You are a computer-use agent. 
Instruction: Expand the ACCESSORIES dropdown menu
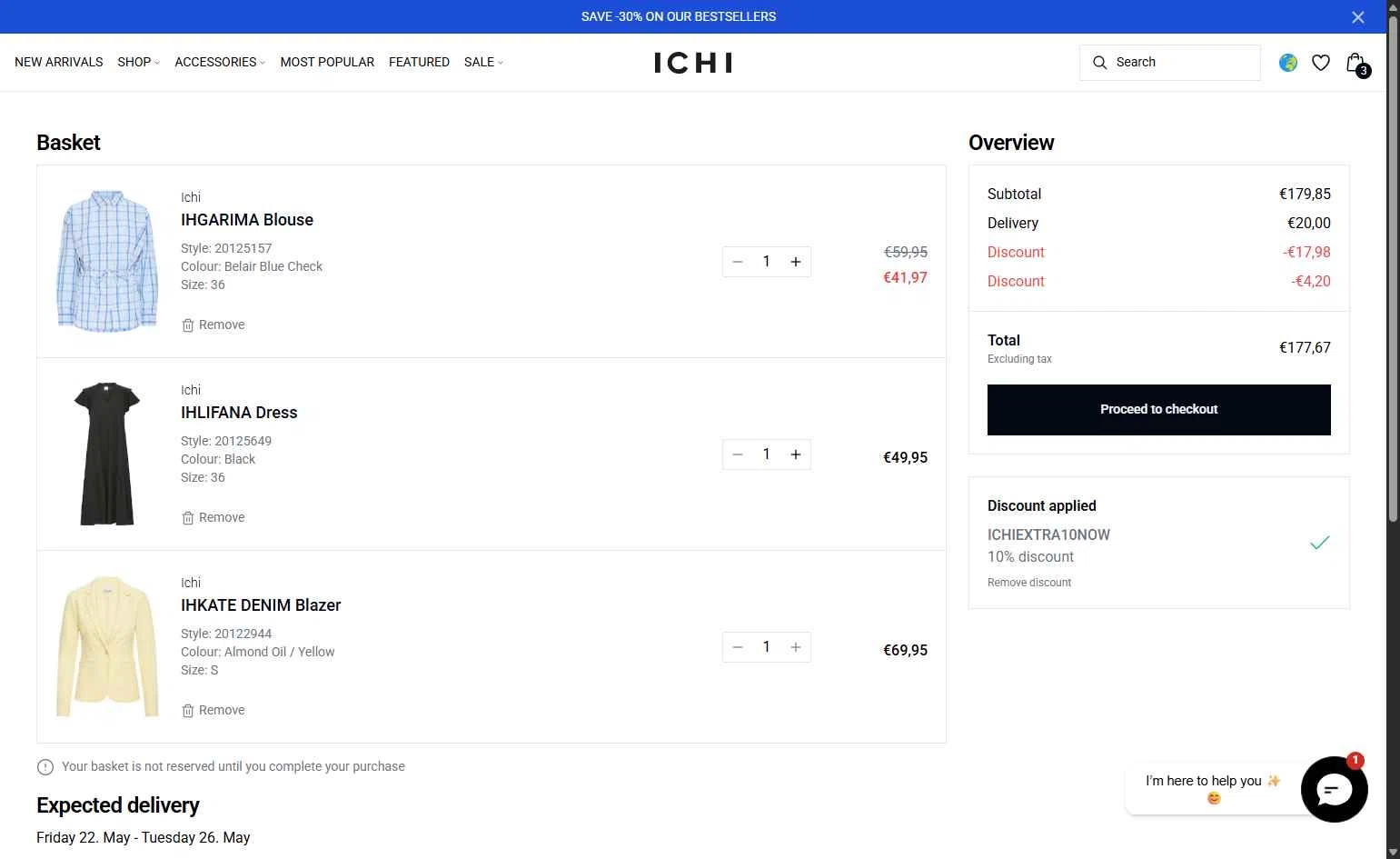pyautogui.click(x=220, y=62)
